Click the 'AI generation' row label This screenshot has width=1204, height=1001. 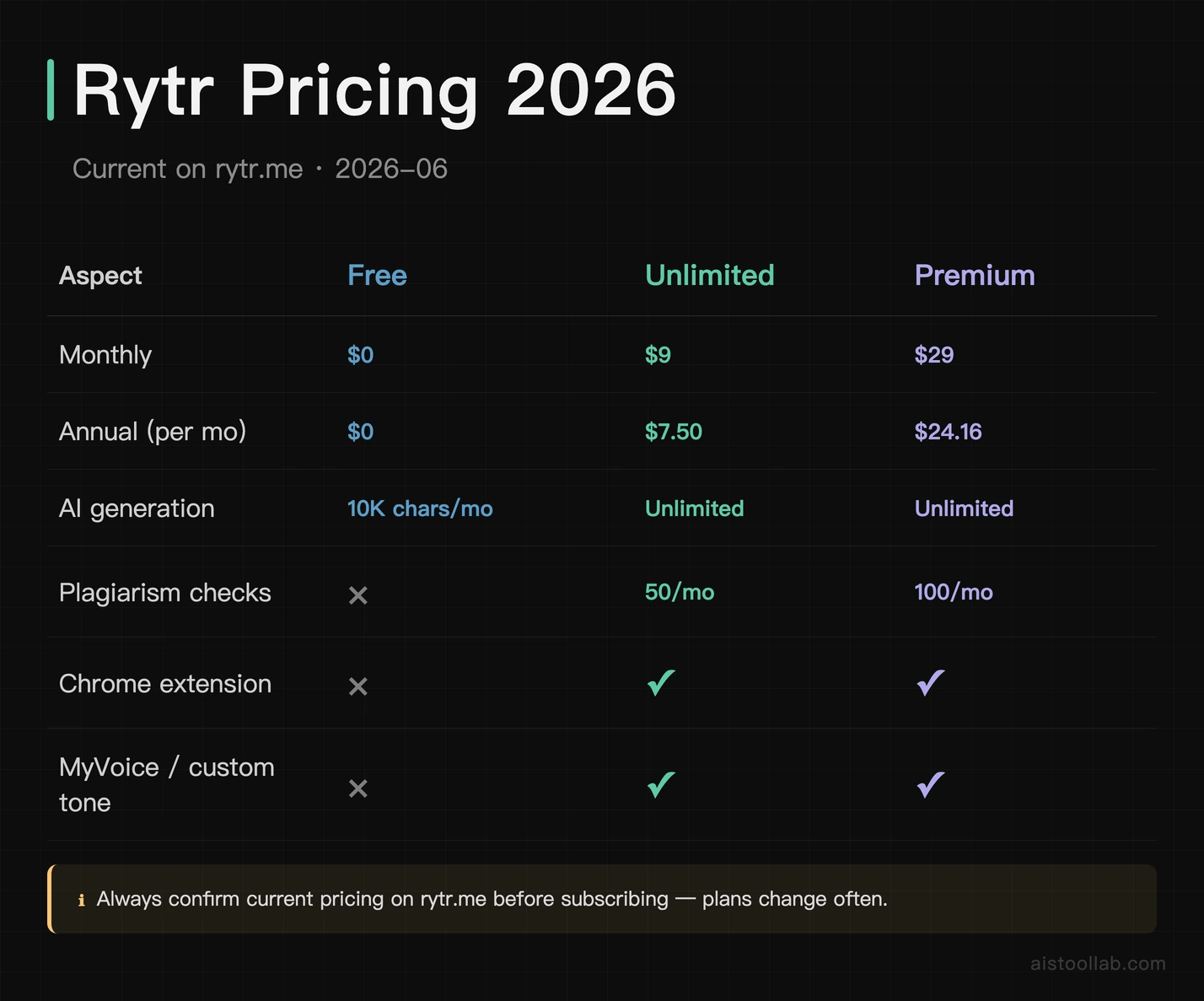tap(137, 509)
